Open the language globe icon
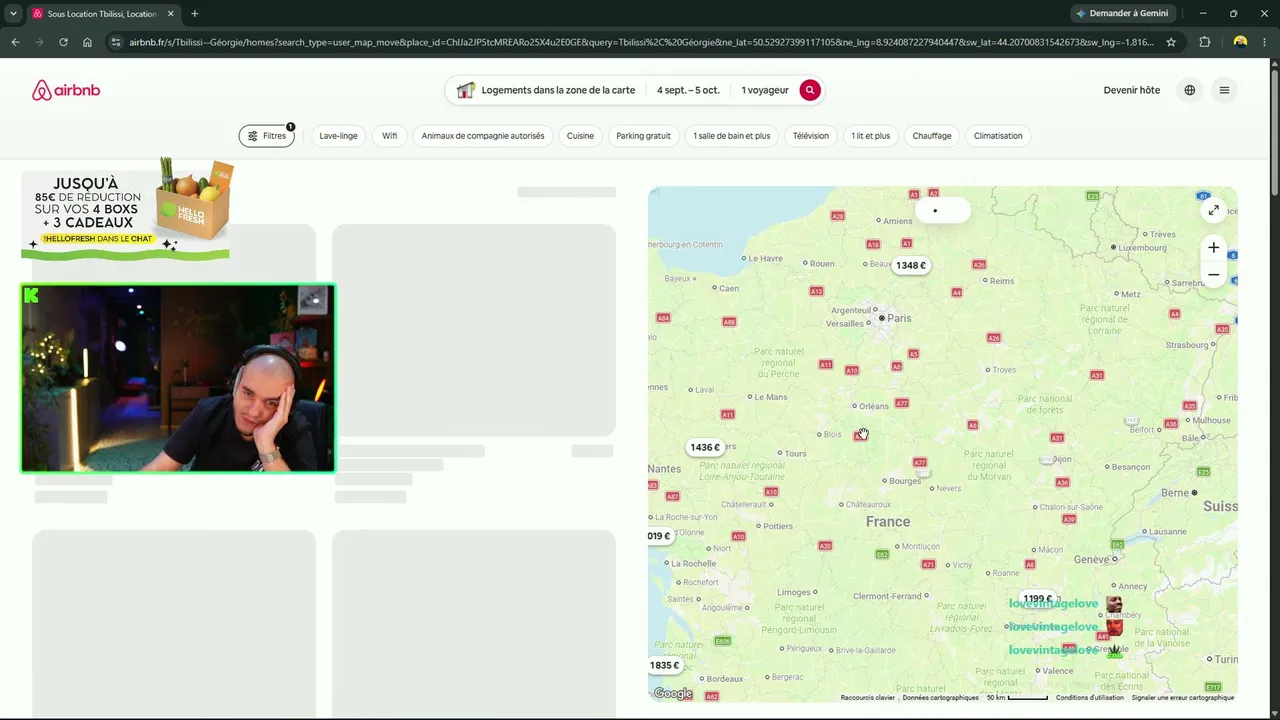Screen dimensions: 1280x720 1189,90
